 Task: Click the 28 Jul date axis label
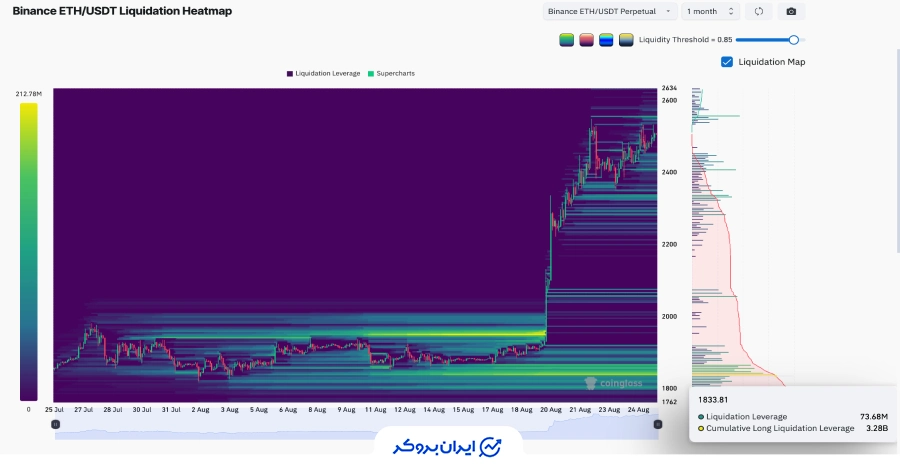(112, 410)
